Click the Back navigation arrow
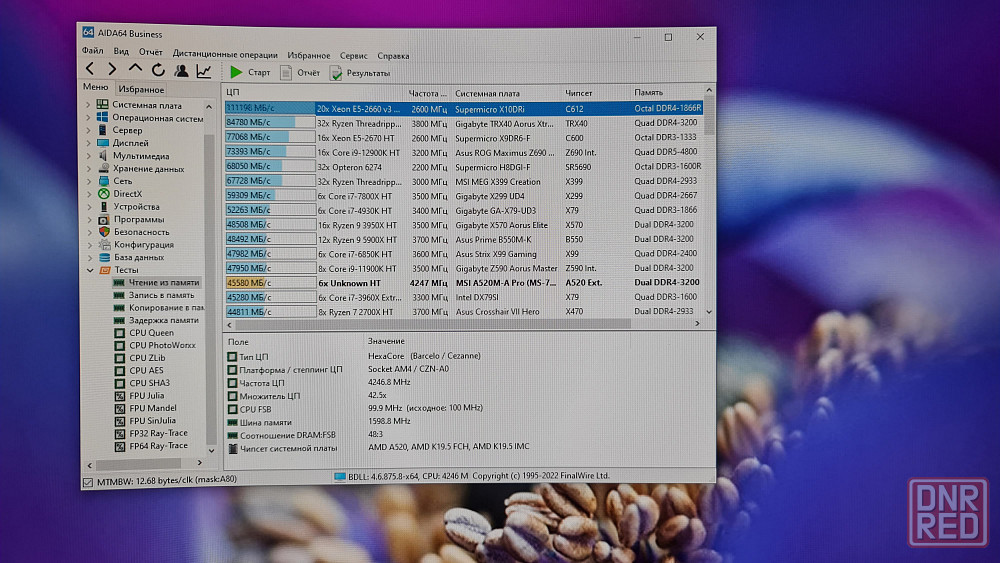 90,69
